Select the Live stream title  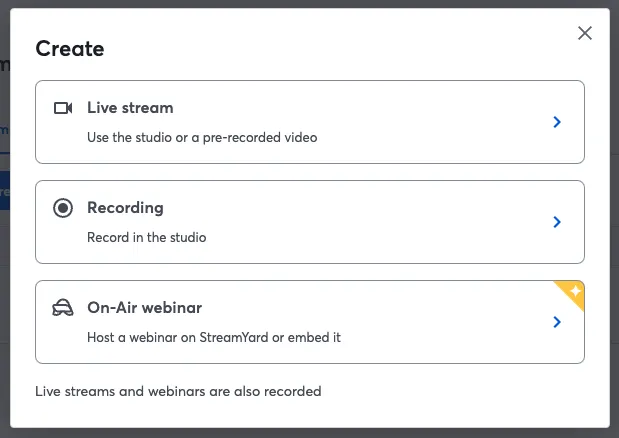[130, 108]
